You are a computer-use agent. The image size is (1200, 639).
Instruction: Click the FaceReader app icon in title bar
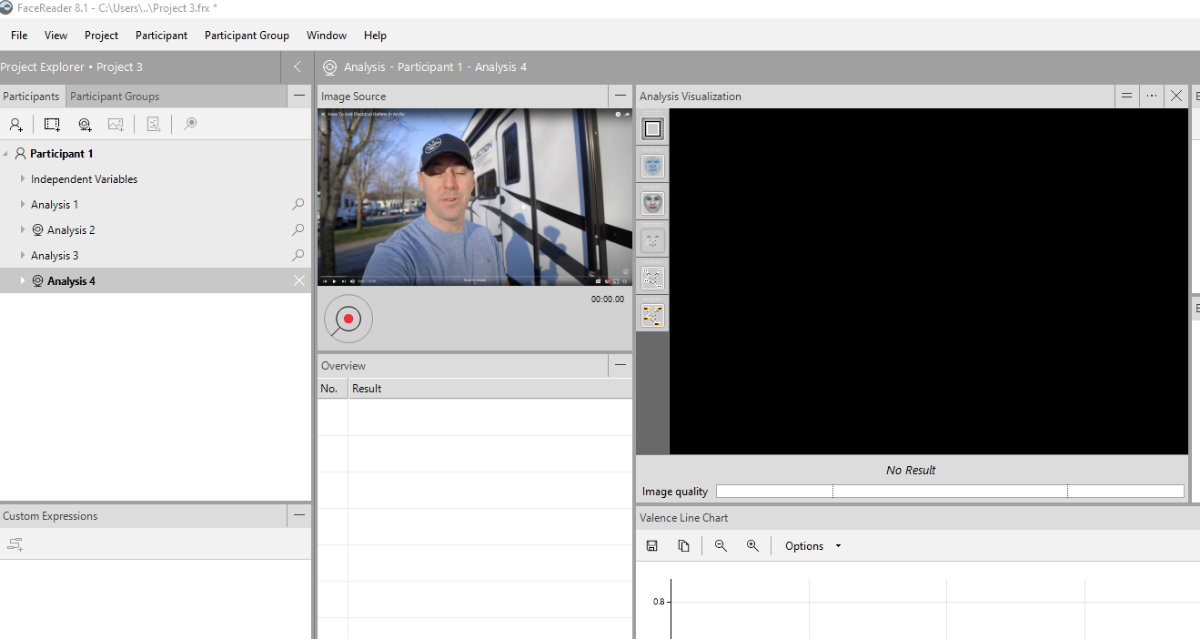tap(7, 8)
